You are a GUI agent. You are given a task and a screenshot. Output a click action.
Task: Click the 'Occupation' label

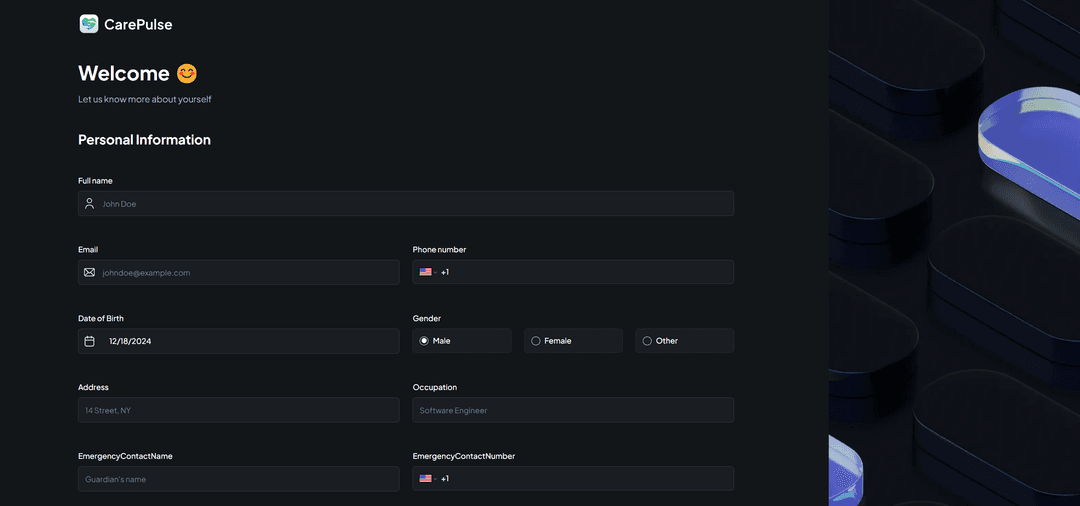coord(435,387)
